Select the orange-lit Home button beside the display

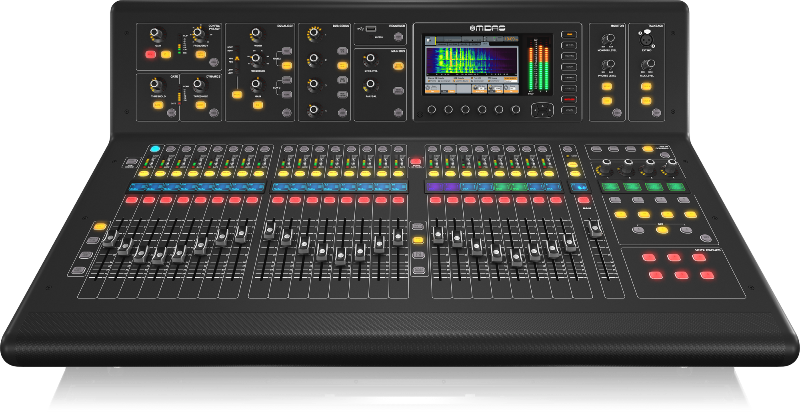click(x=569, y=34)
